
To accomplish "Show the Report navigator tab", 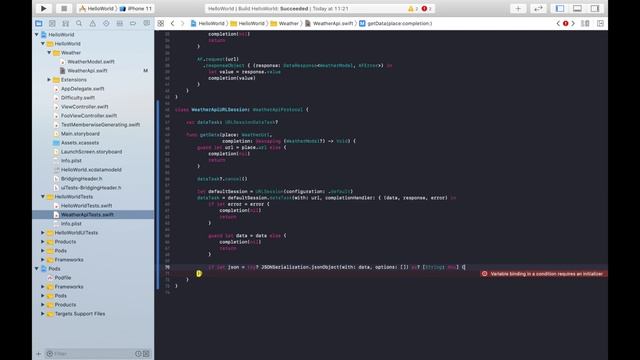I will 147,23.
